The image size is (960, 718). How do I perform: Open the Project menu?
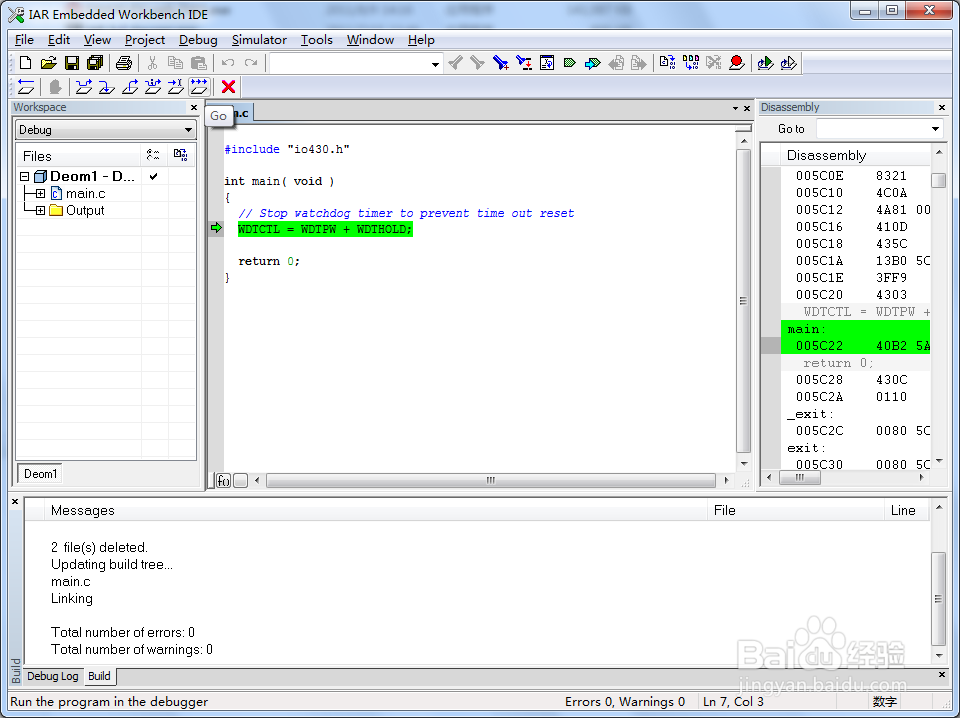[144, 40]
